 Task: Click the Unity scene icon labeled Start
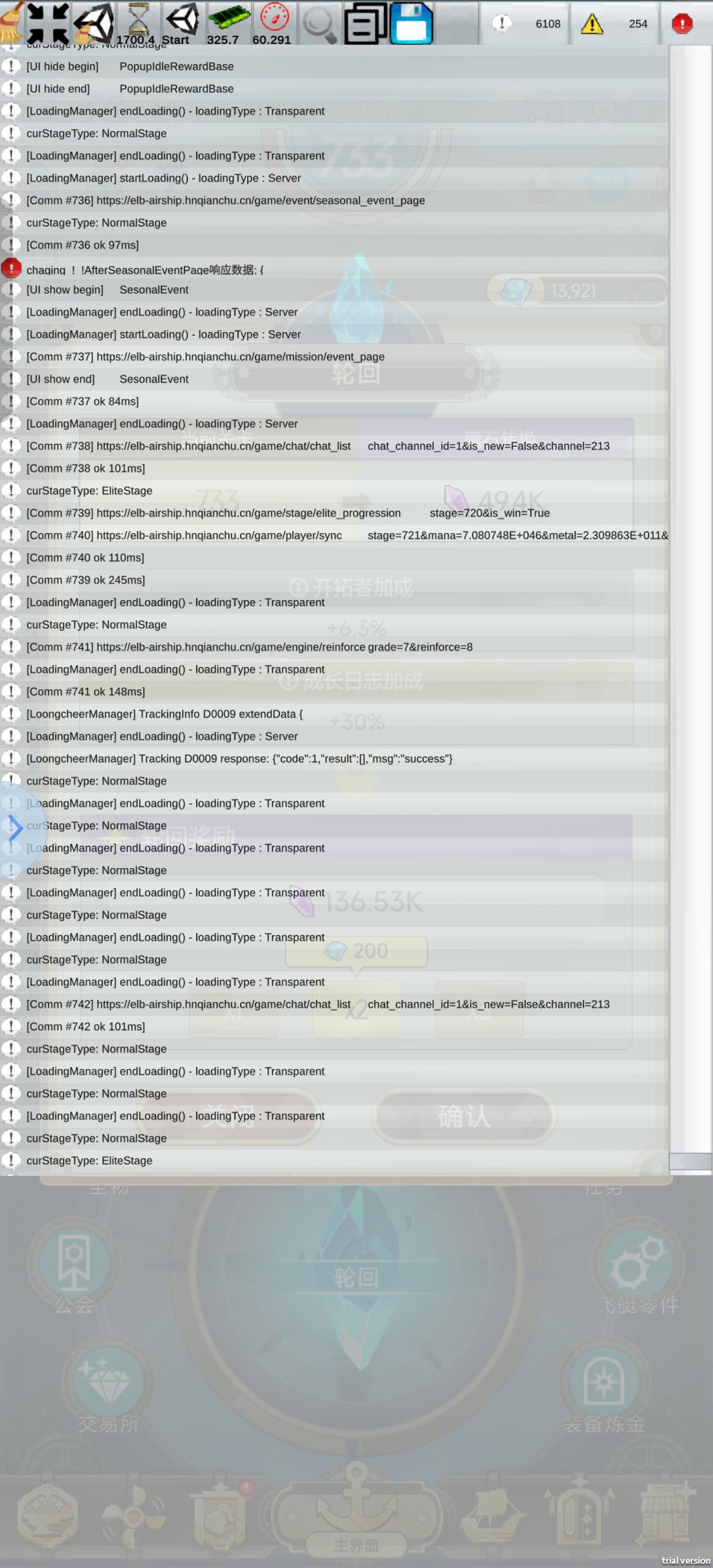click(x=182, y=22)
